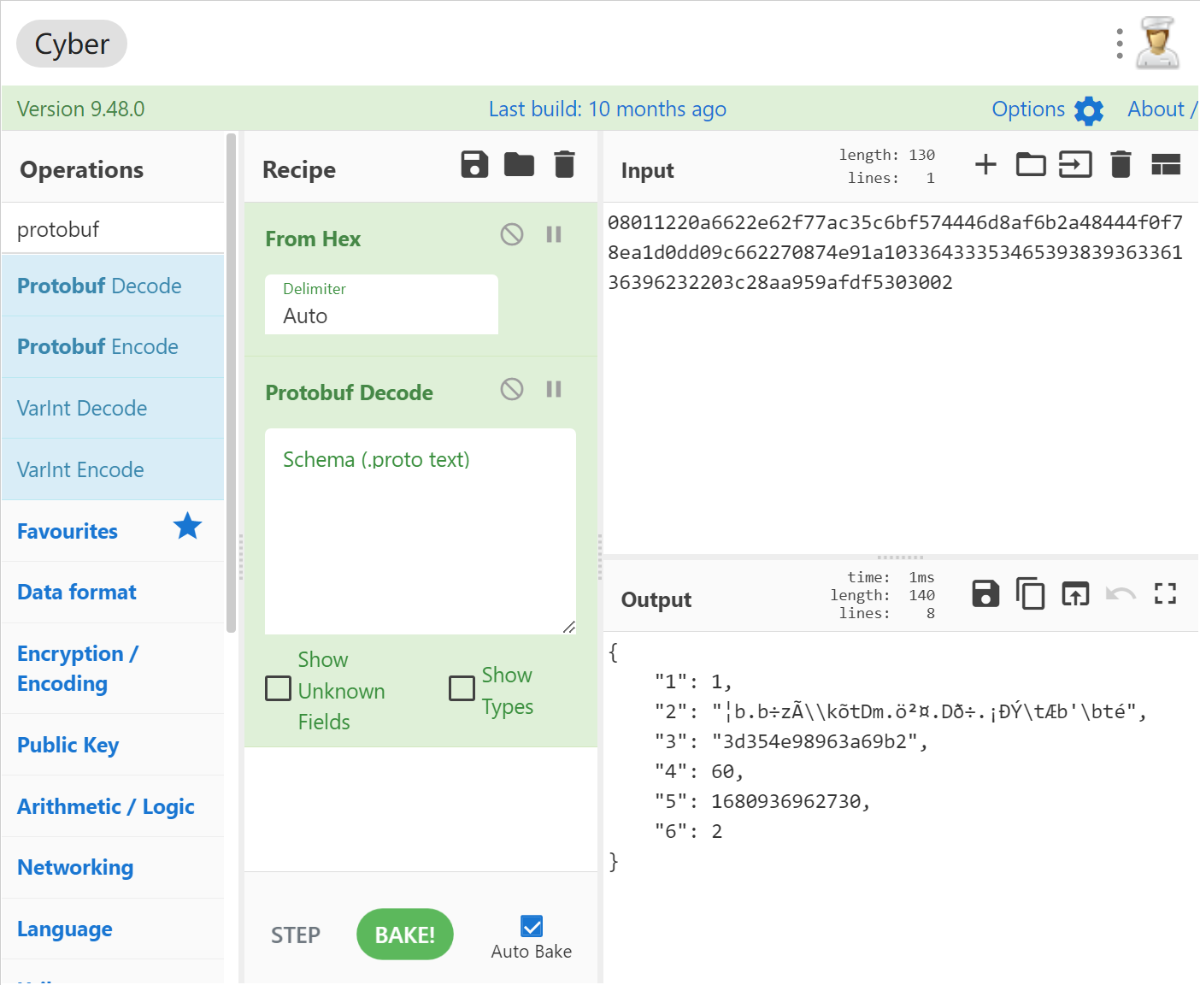Set breakpoint on From Hex operation
Image resolution: width=1200 pixels, height=985 pixels.
click(554, 235)
